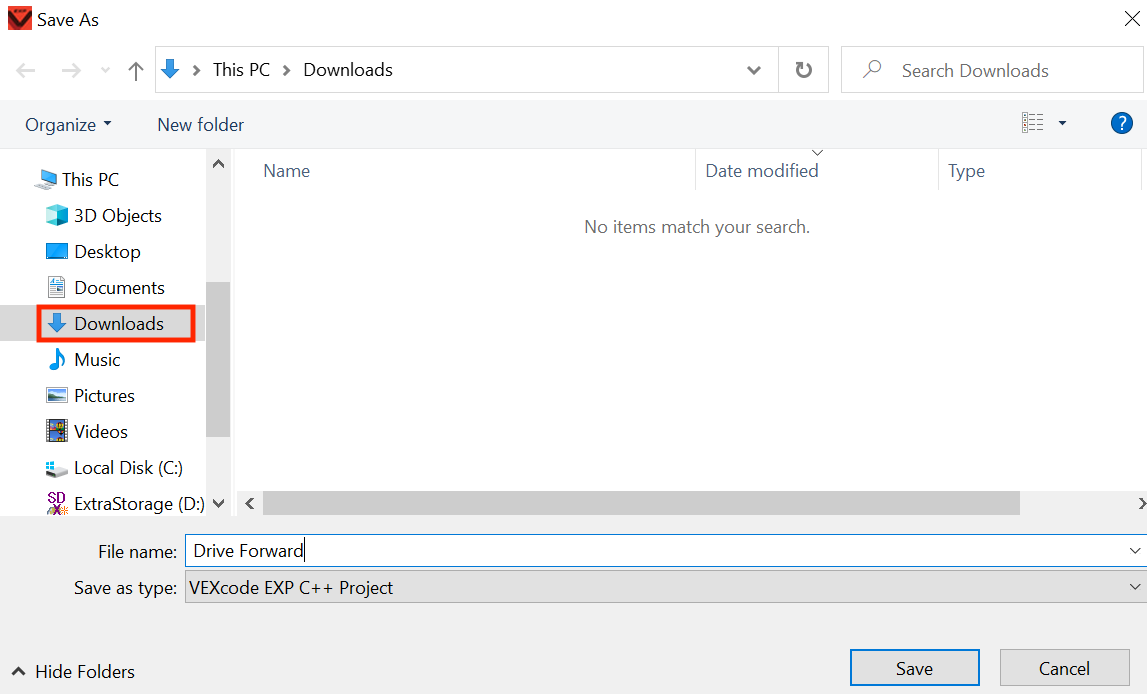
Task: Click the search magnifier icon
Action: point(871,69)
